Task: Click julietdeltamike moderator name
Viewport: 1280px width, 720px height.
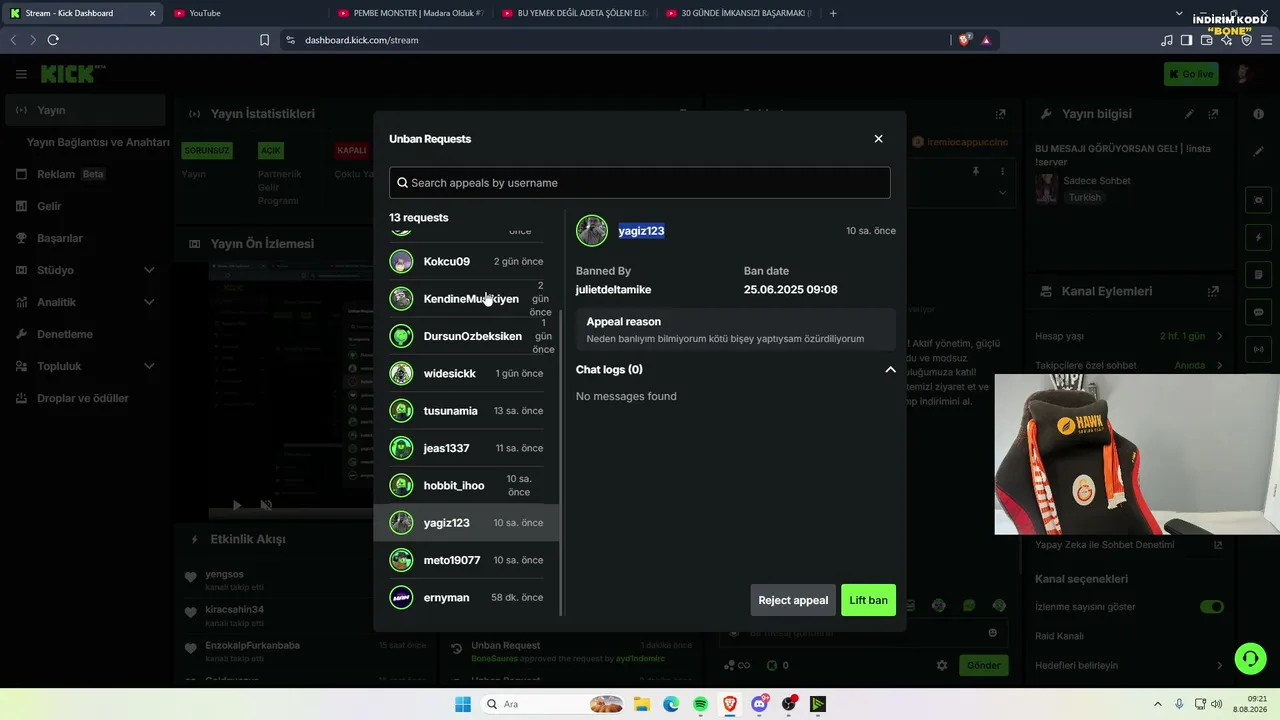Action: [613, 290]
